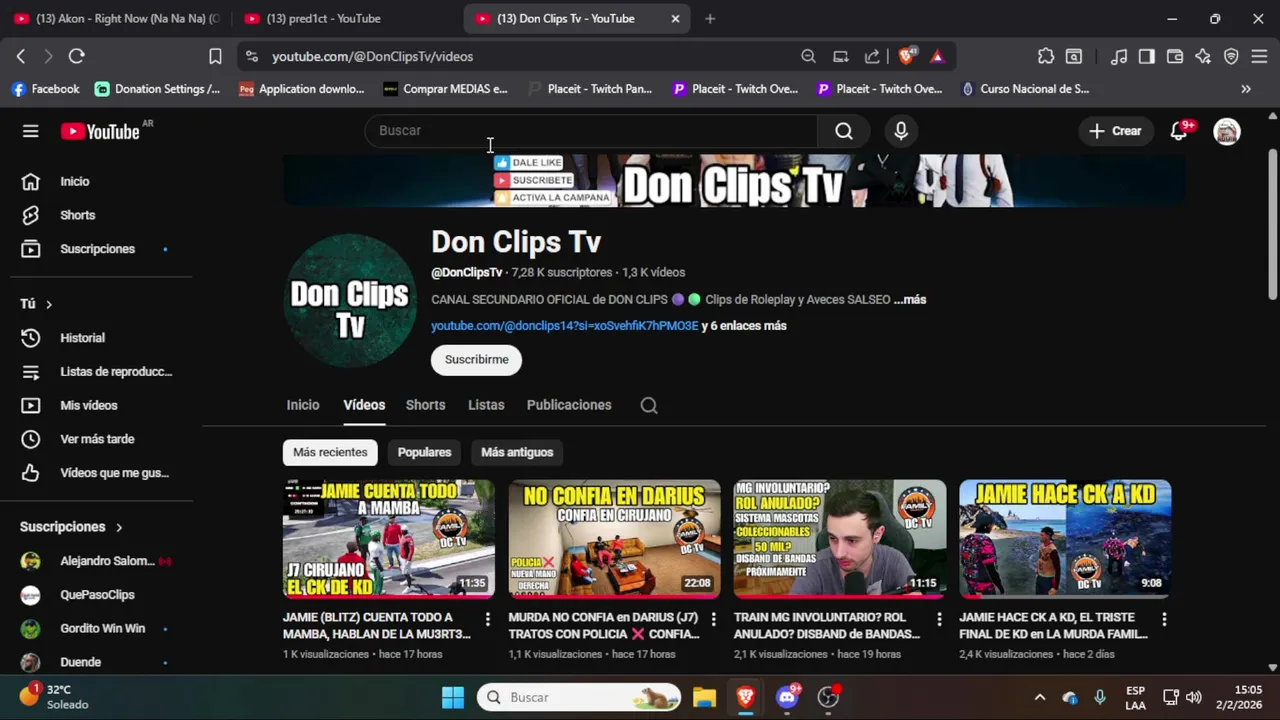The image size is (1280, 720).
Task: Switch to the Akon Right Now browser tab
Action: point(115,19)
